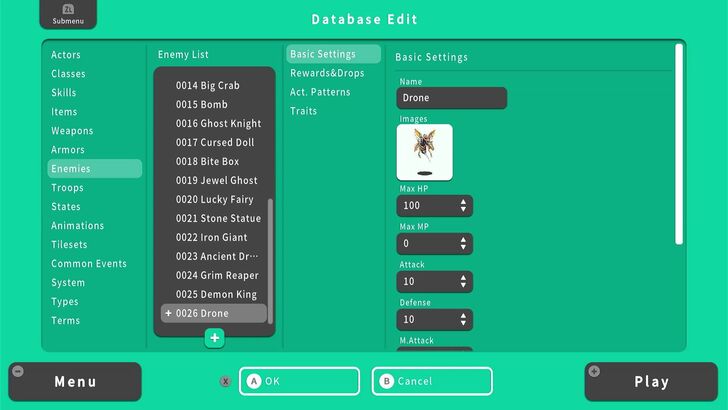Viewport: 728px width, 410px height.
Task: Switch to Traits tab
Action: [x=303, y=111]
